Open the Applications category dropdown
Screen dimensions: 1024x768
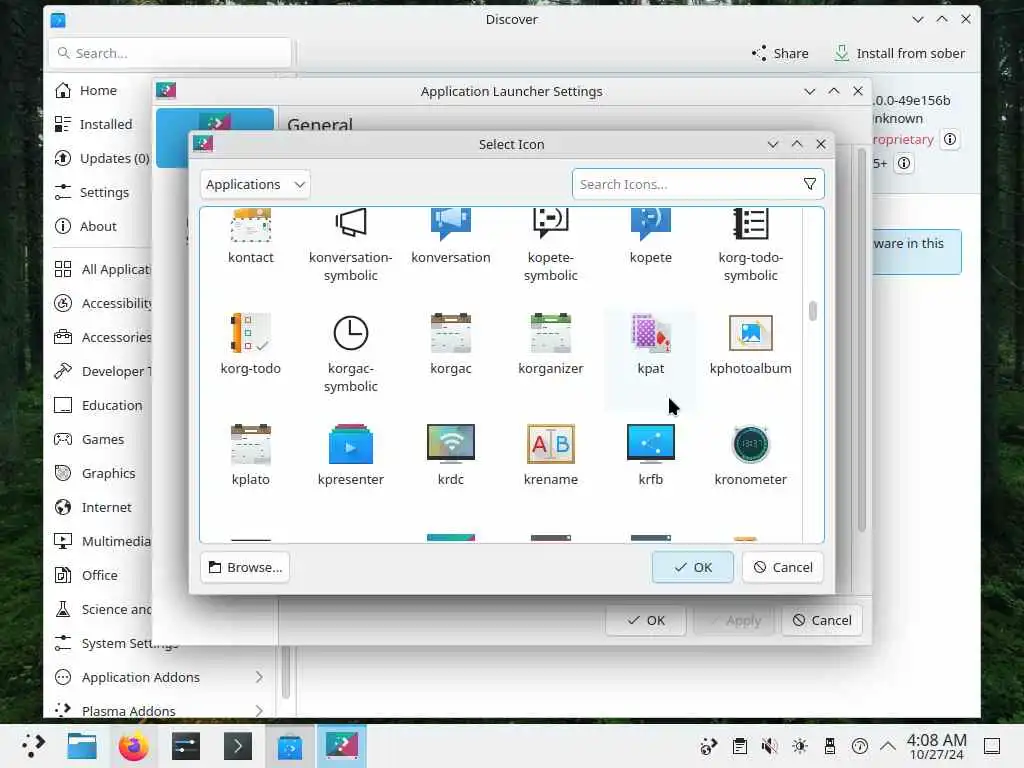pyautogui.click(x=255, y=184)
